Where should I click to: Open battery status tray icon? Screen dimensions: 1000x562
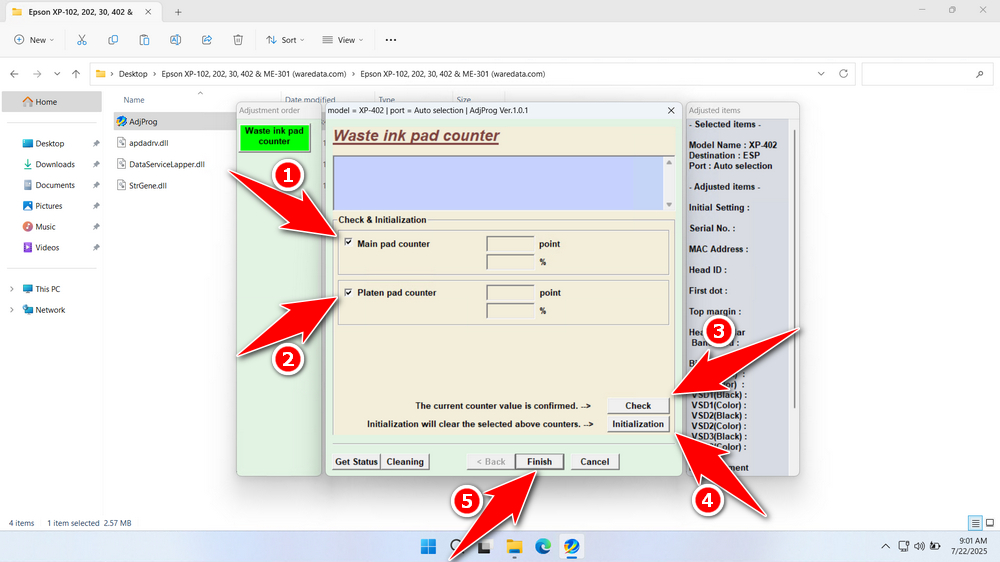(935, 546)
